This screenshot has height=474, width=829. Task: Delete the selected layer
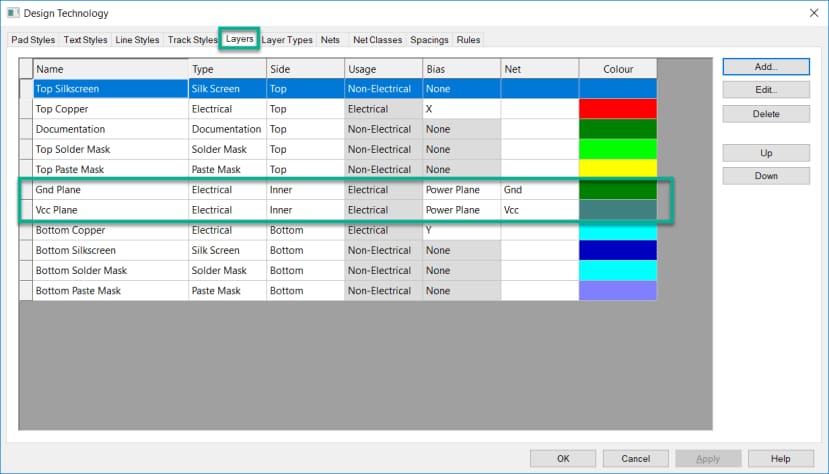(766, 114)
